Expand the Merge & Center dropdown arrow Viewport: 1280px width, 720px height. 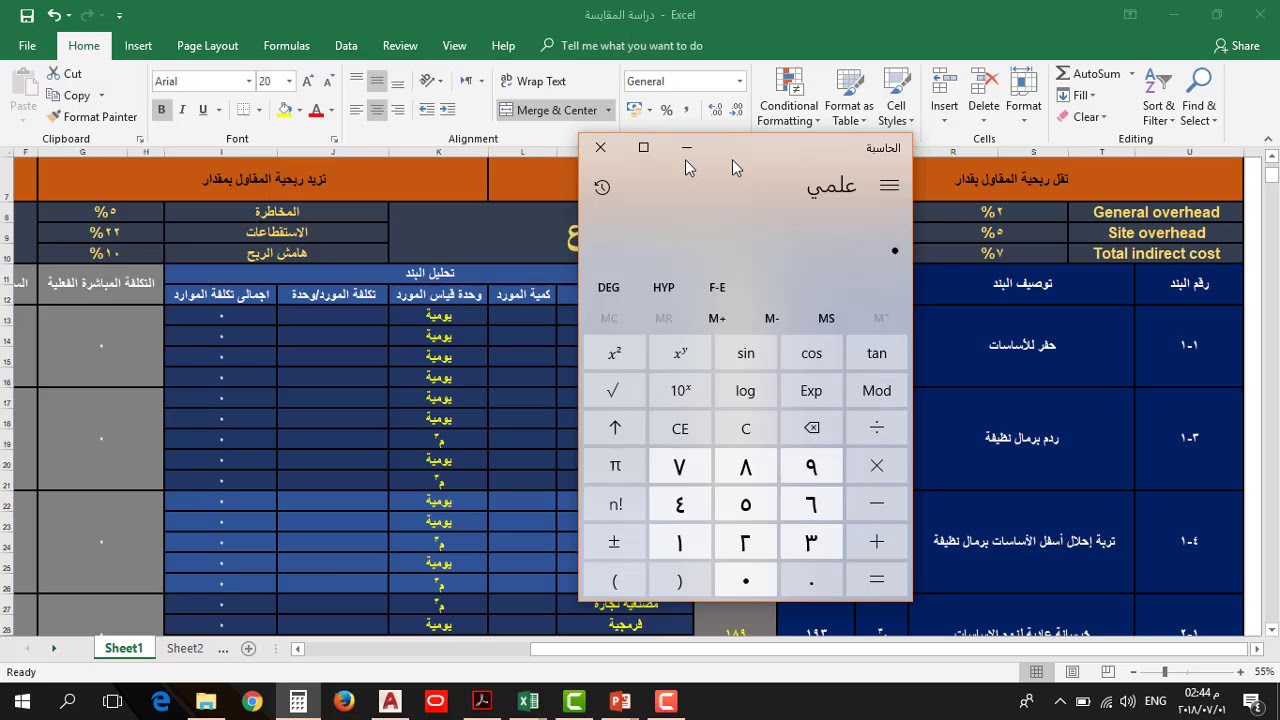pyautogui.click(x=607, y=111)
